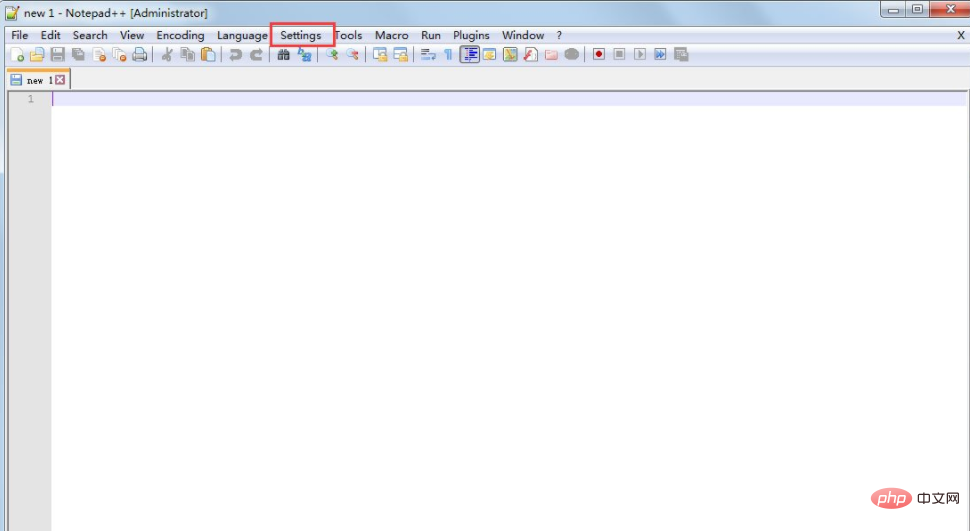Close the 'new 1' tab with red X
Image resolution: width=970 pixels, height=531 pixels.
point(60,80)
